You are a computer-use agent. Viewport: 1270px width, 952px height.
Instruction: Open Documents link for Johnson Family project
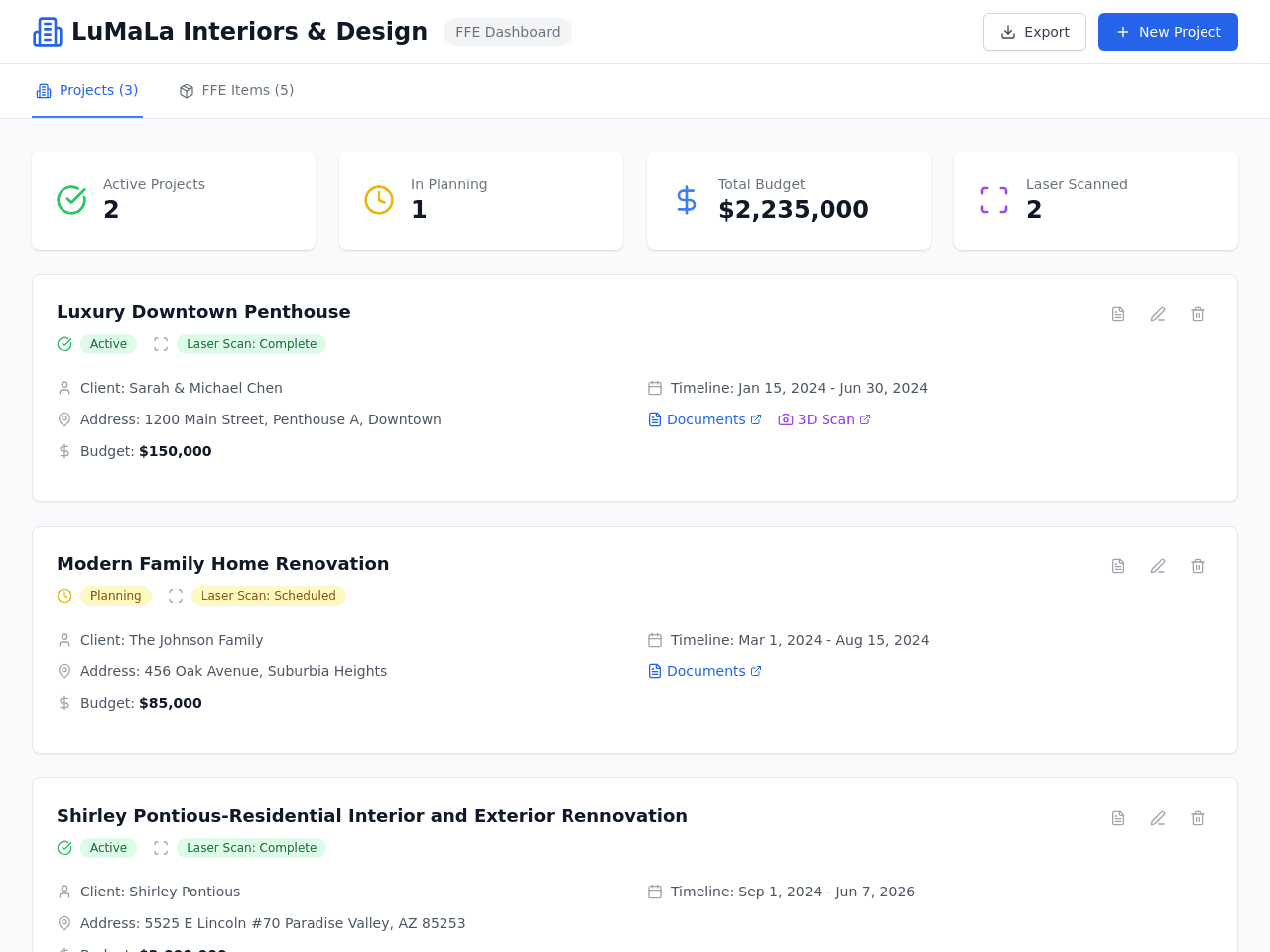[x=704, y=671]
